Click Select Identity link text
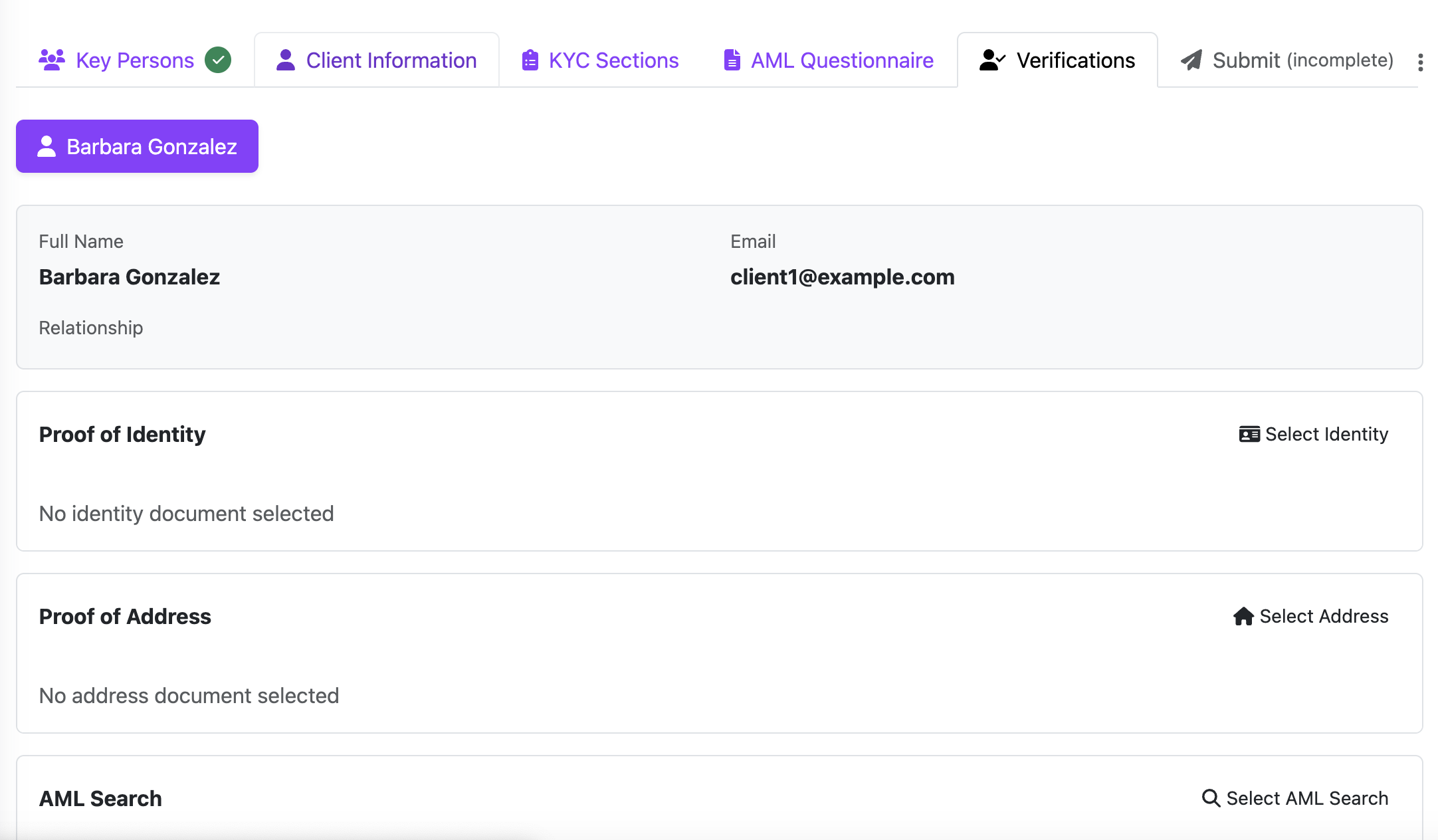The width and height of the screenshot is (1438, 840). [x=1326, y=434]
